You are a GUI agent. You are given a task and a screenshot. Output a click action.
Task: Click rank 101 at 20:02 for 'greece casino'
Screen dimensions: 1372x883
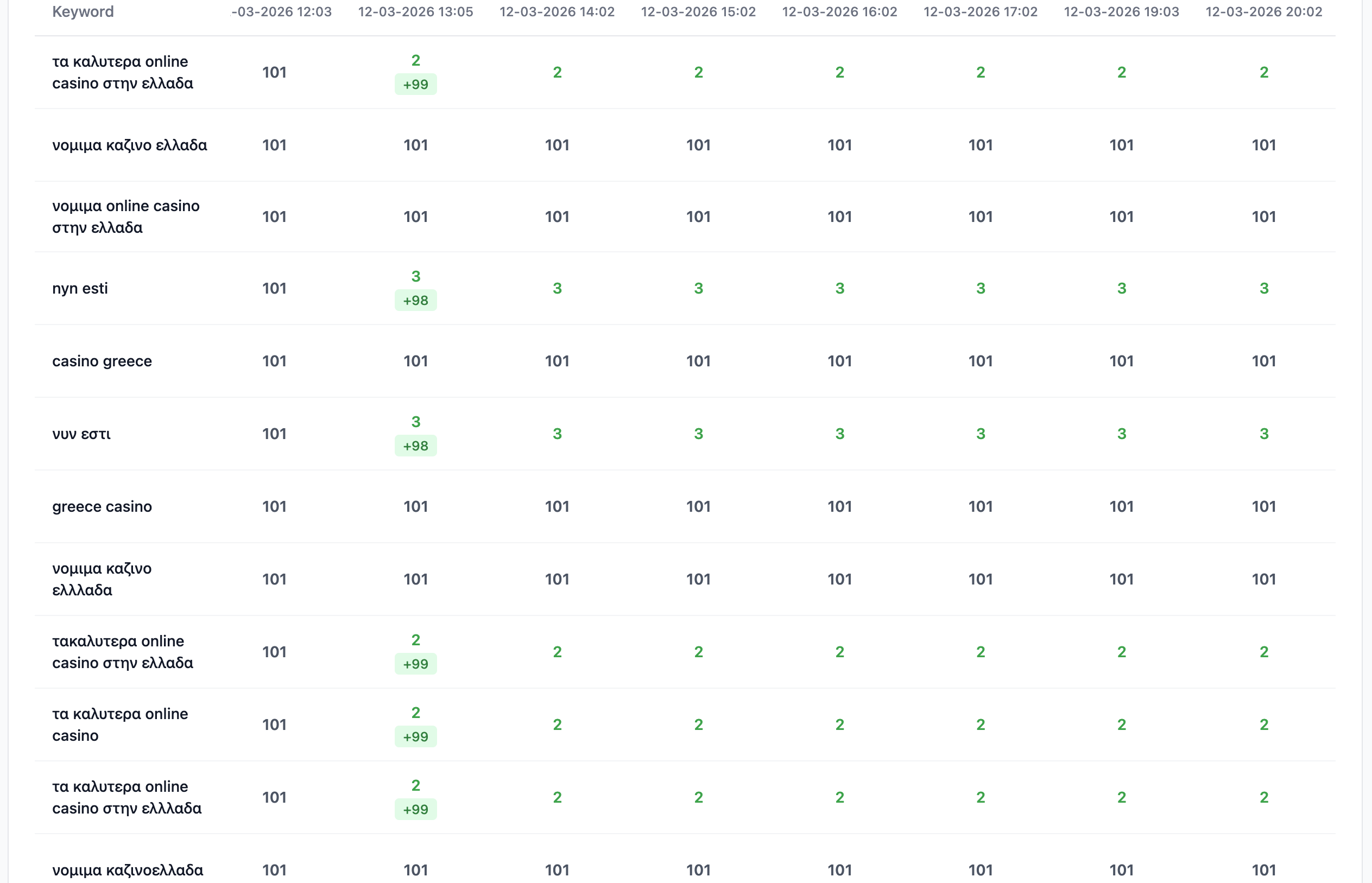pyautogui.click(x=1264, y=507)
